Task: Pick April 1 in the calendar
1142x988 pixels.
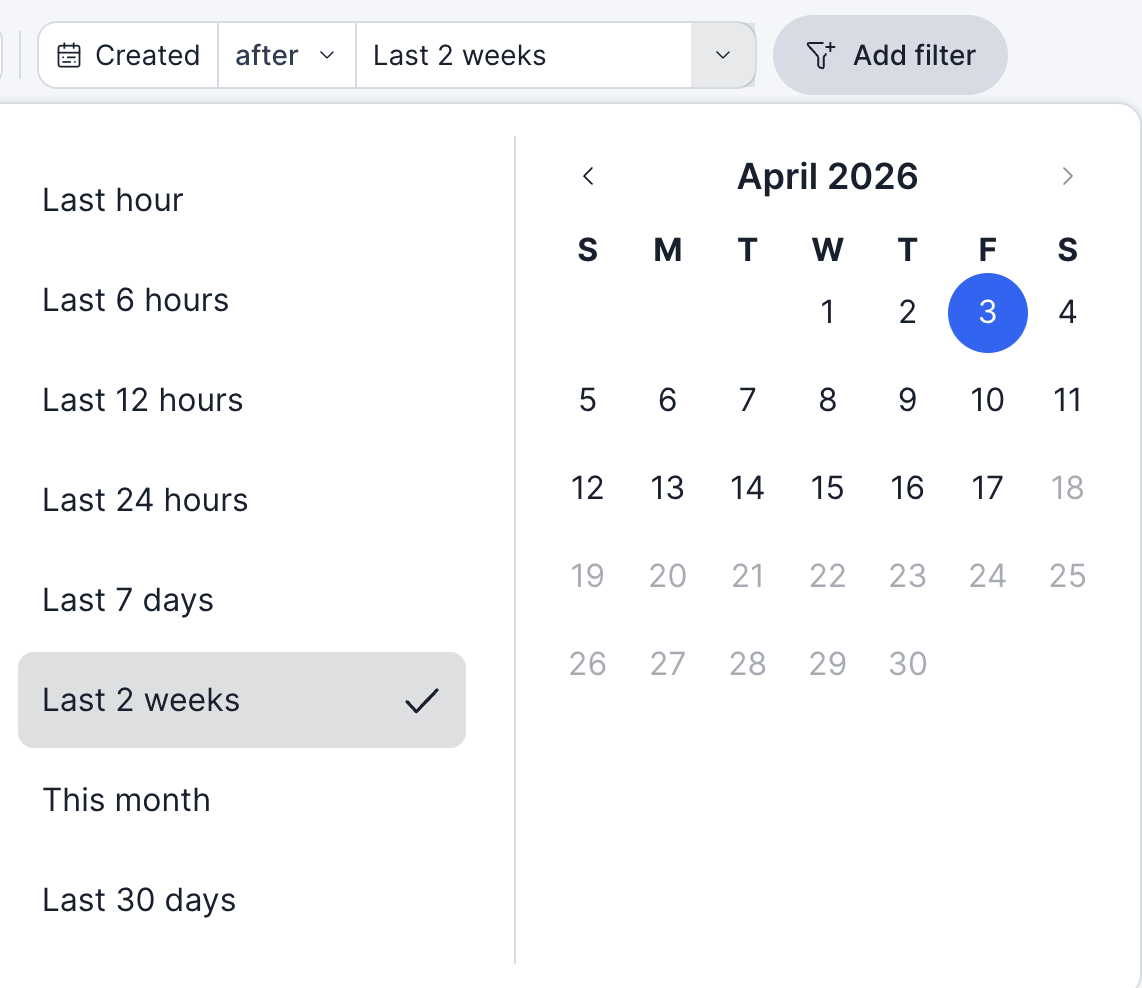Action: click(827, 312)
